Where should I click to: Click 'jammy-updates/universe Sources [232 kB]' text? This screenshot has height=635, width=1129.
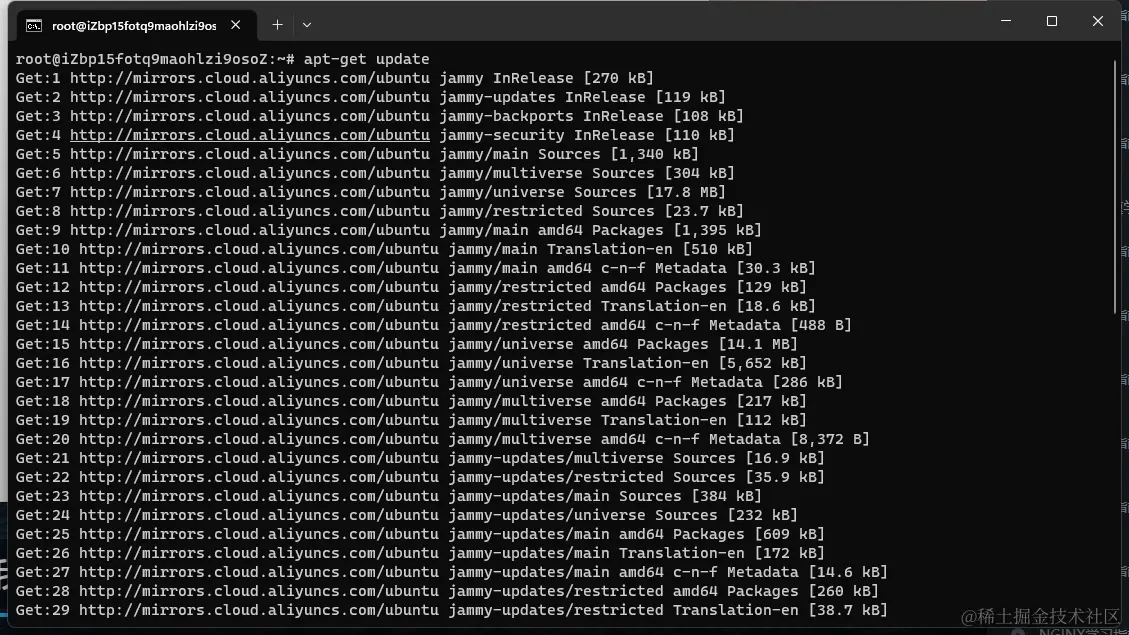(x=623, y=515)
